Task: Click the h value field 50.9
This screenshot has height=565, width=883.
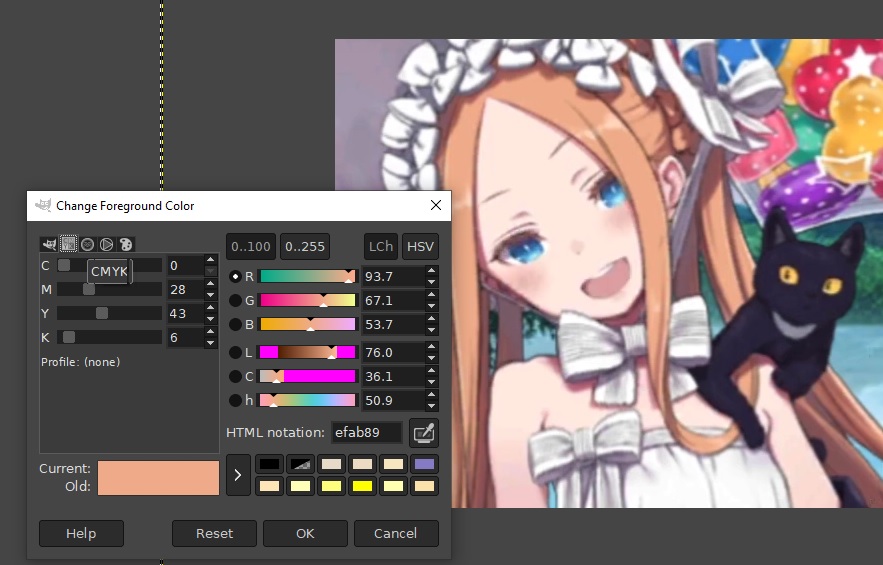Action: click(x=393, y=401)
